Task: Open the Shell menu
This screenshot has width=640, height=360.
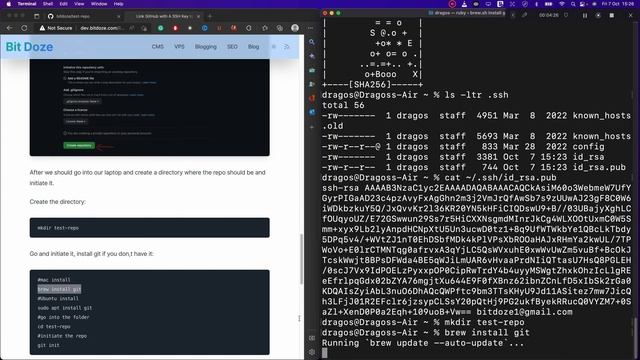Action: pos(48,4)
